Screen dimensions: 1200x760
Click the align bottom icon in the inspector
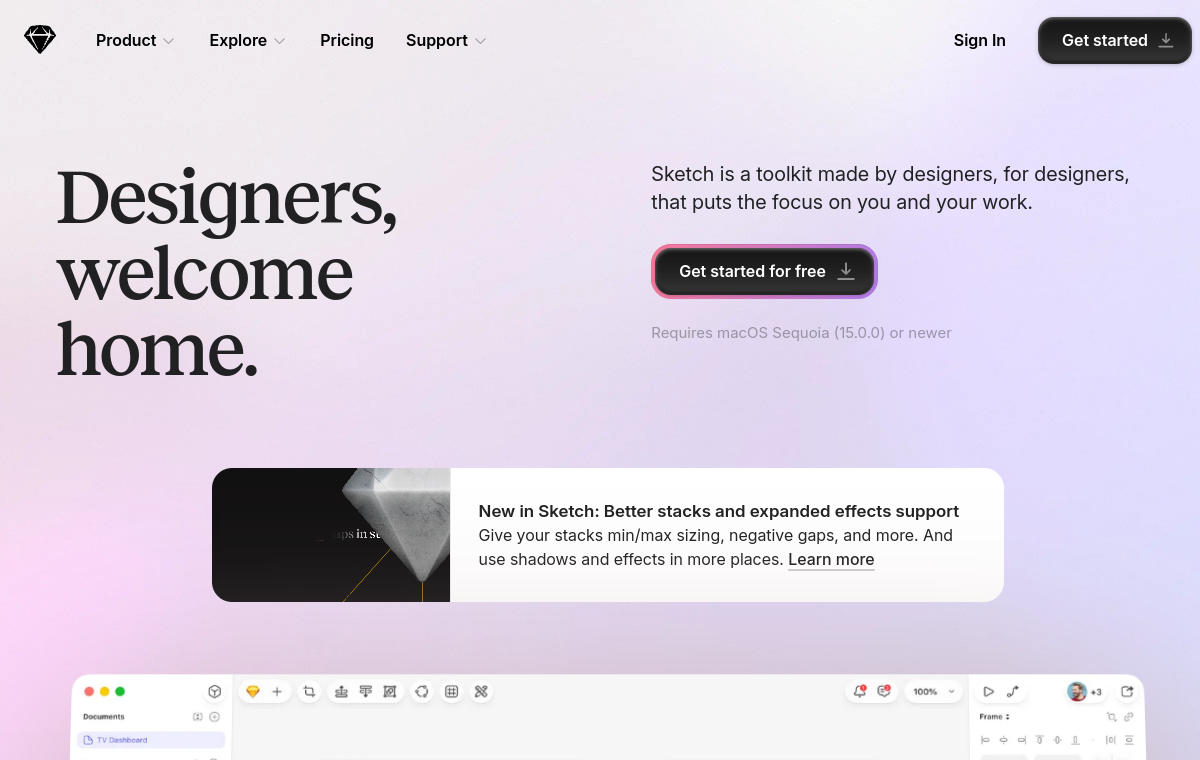(x=1075, y=740)
